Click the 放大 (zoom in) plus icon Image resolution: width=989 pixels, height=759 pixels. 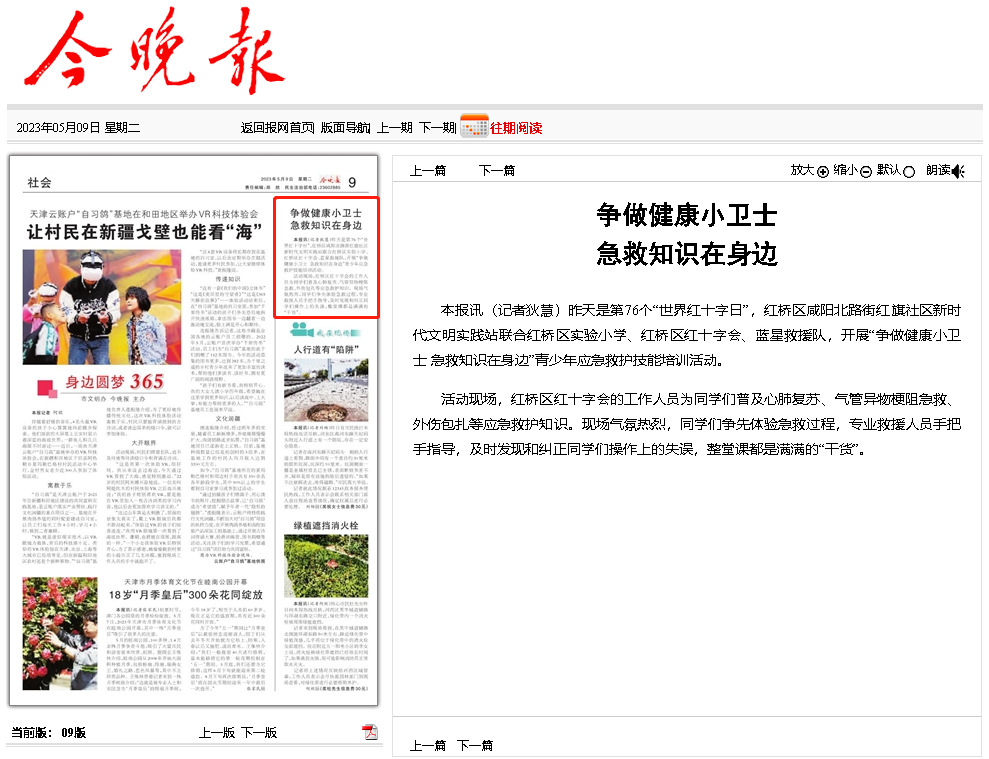click(823, 170)
